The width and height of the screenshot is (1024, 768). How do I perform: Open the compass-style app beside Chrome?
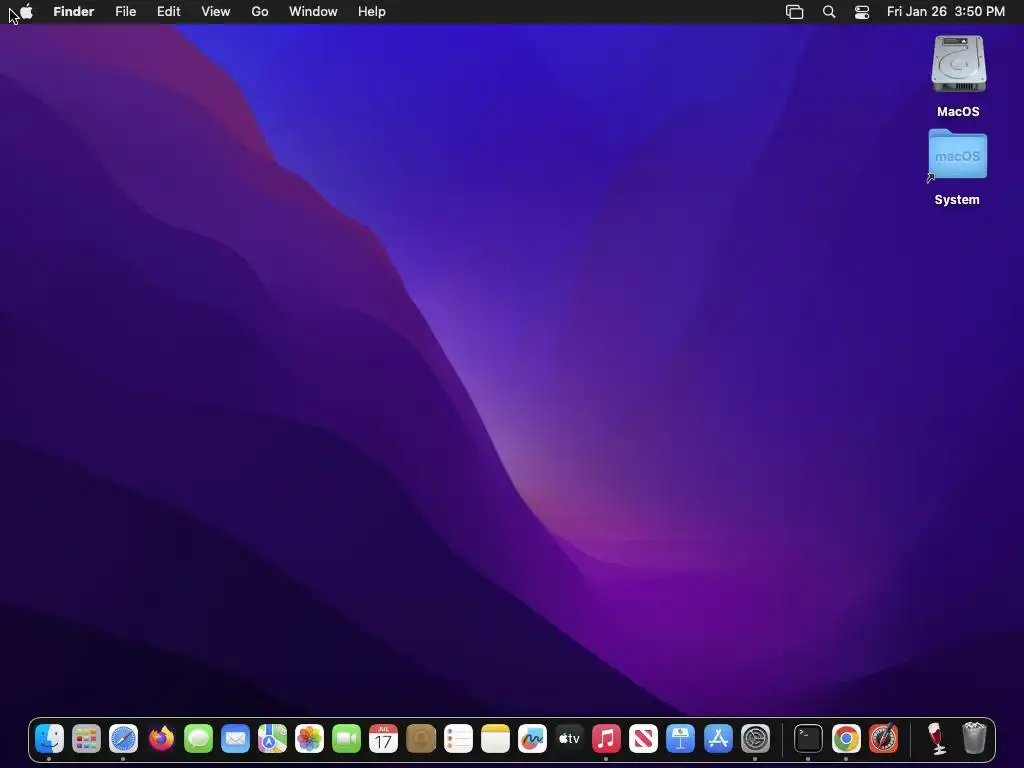pos(883,739)
